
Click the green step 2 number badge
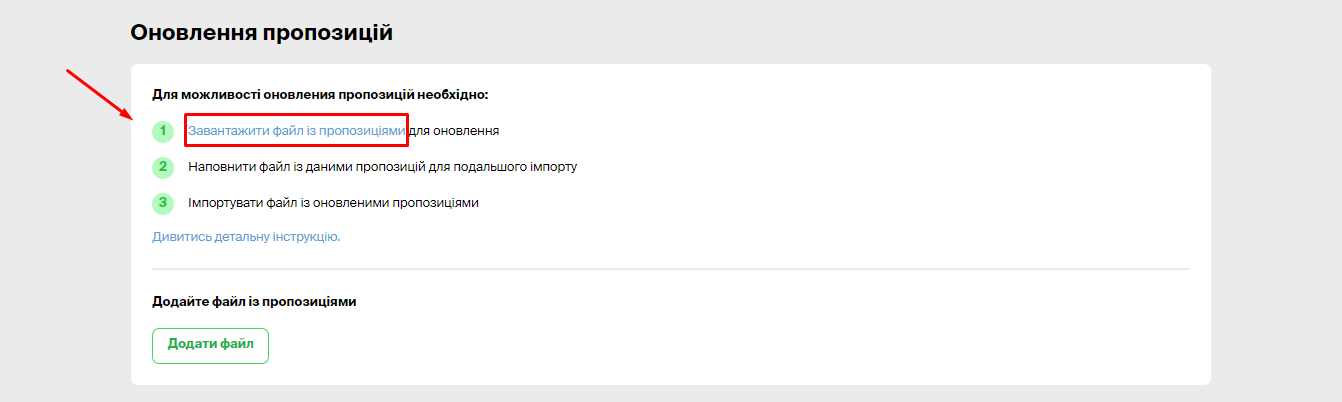pyautogui.click(x=162, y=167)
